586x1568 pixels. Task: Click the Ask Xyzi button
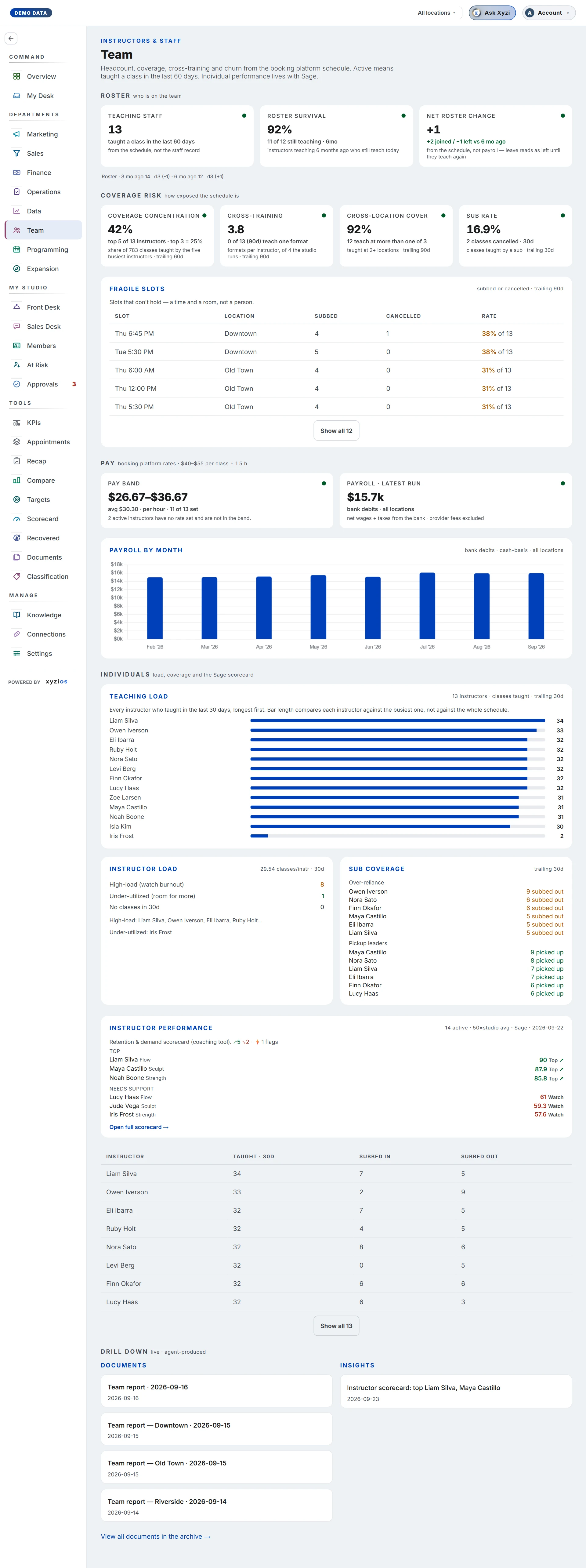(492, 13)
